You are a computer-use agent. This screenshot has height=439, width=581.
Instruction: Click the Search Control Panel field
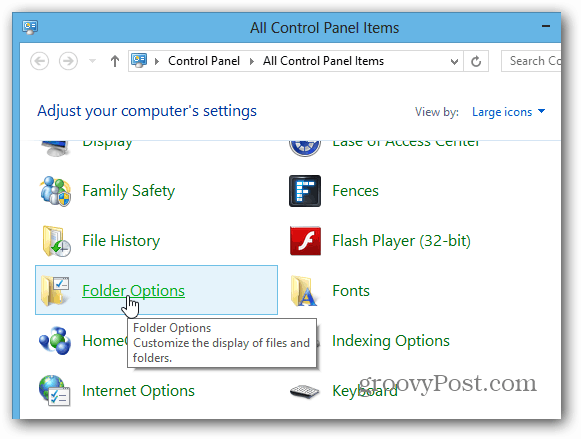tap(531, 61)
